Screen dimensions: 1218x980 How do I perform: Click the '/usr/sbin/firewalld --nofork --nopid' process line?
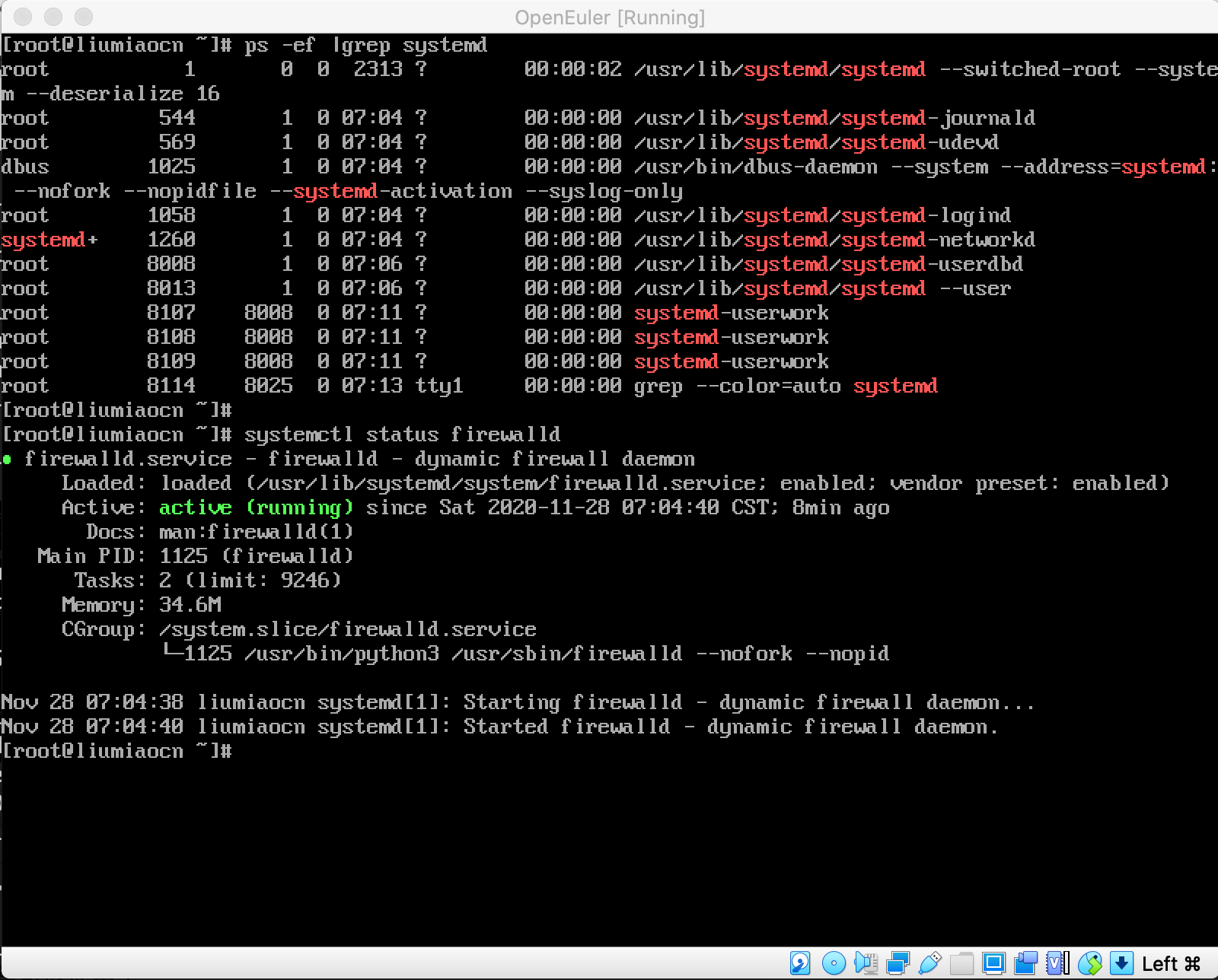tap(671, 654)
